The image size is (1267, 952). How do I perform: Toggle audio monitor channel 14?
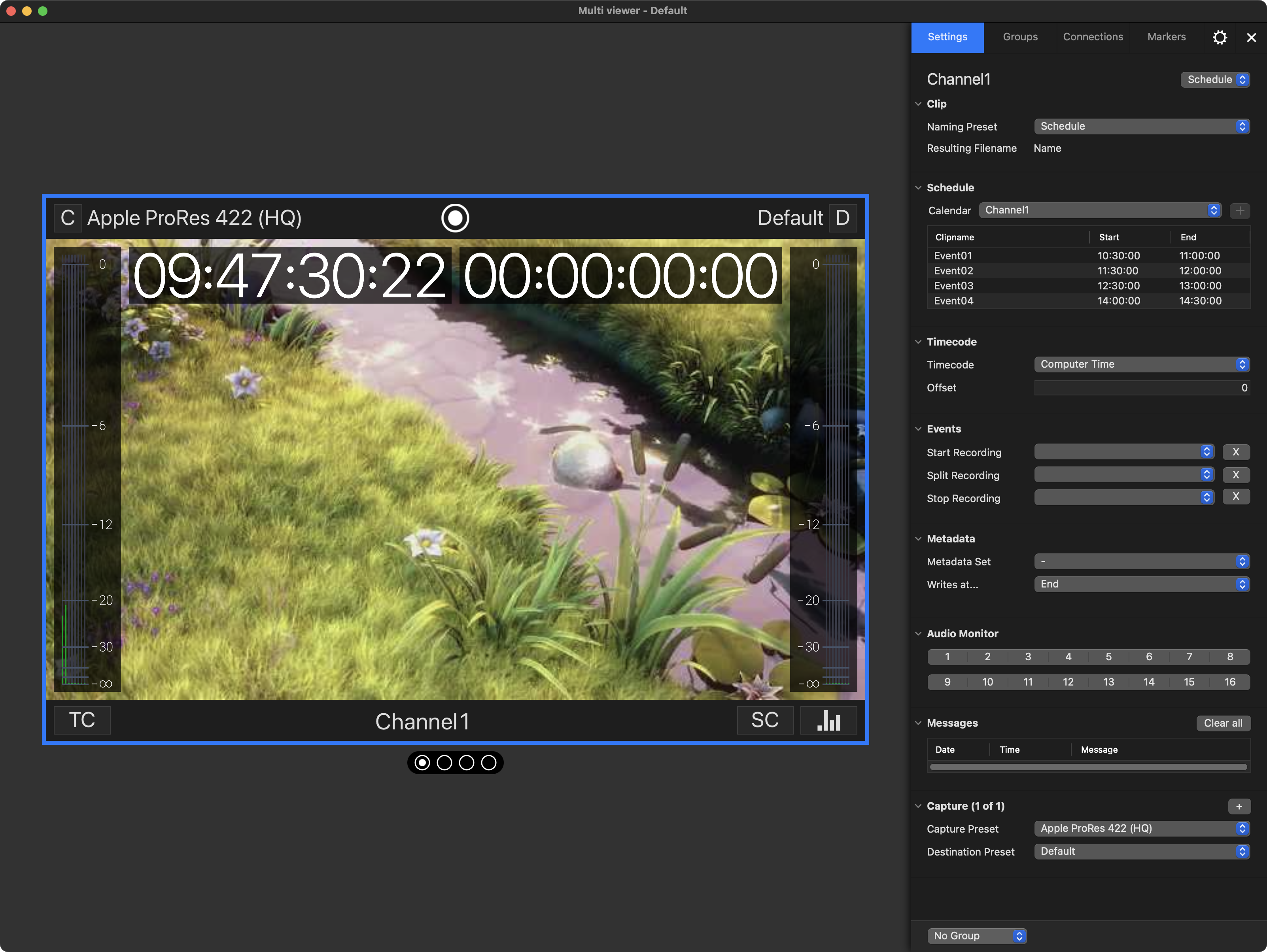click(x=1149, y=682)
